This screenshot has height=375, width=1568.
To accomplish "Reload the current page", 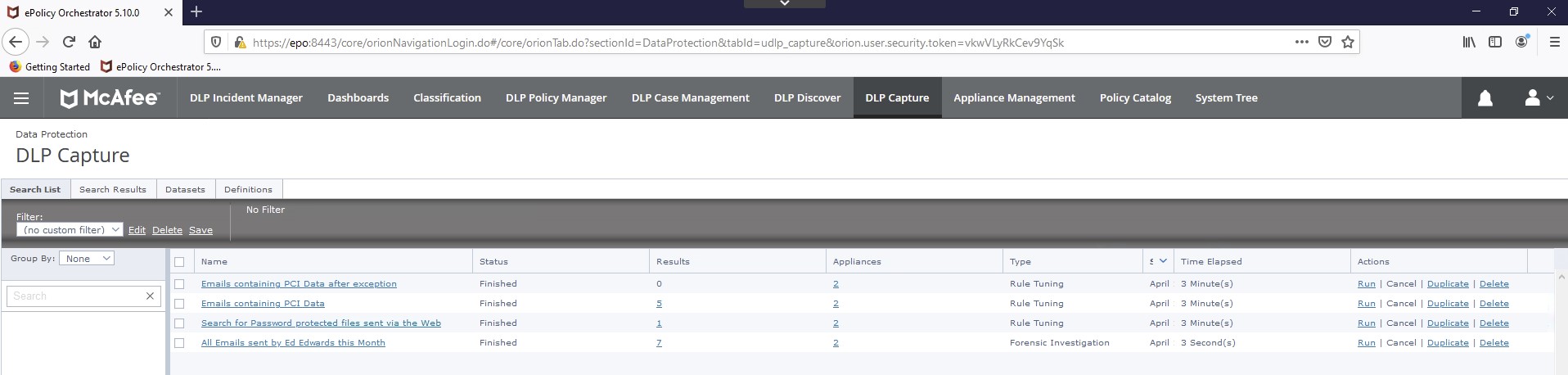I will pos(69,42).
